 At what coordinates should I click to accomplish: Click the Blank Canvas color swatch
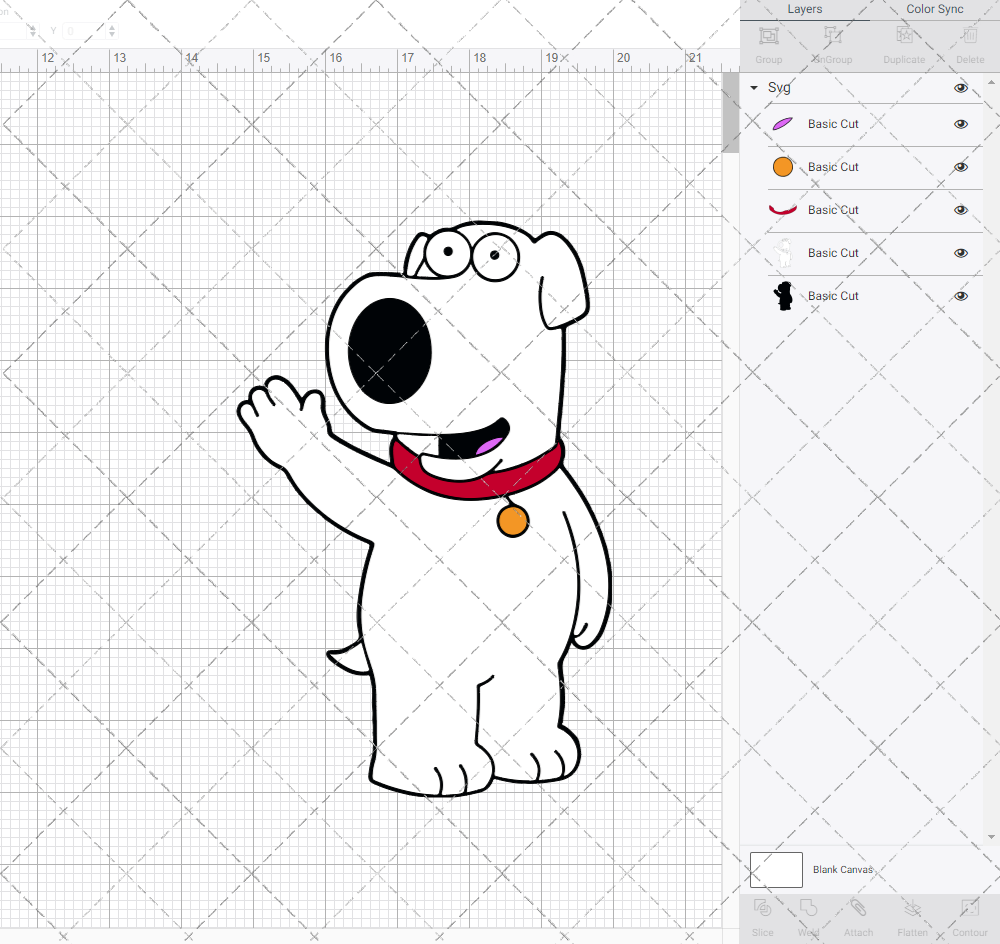[776, 870]
